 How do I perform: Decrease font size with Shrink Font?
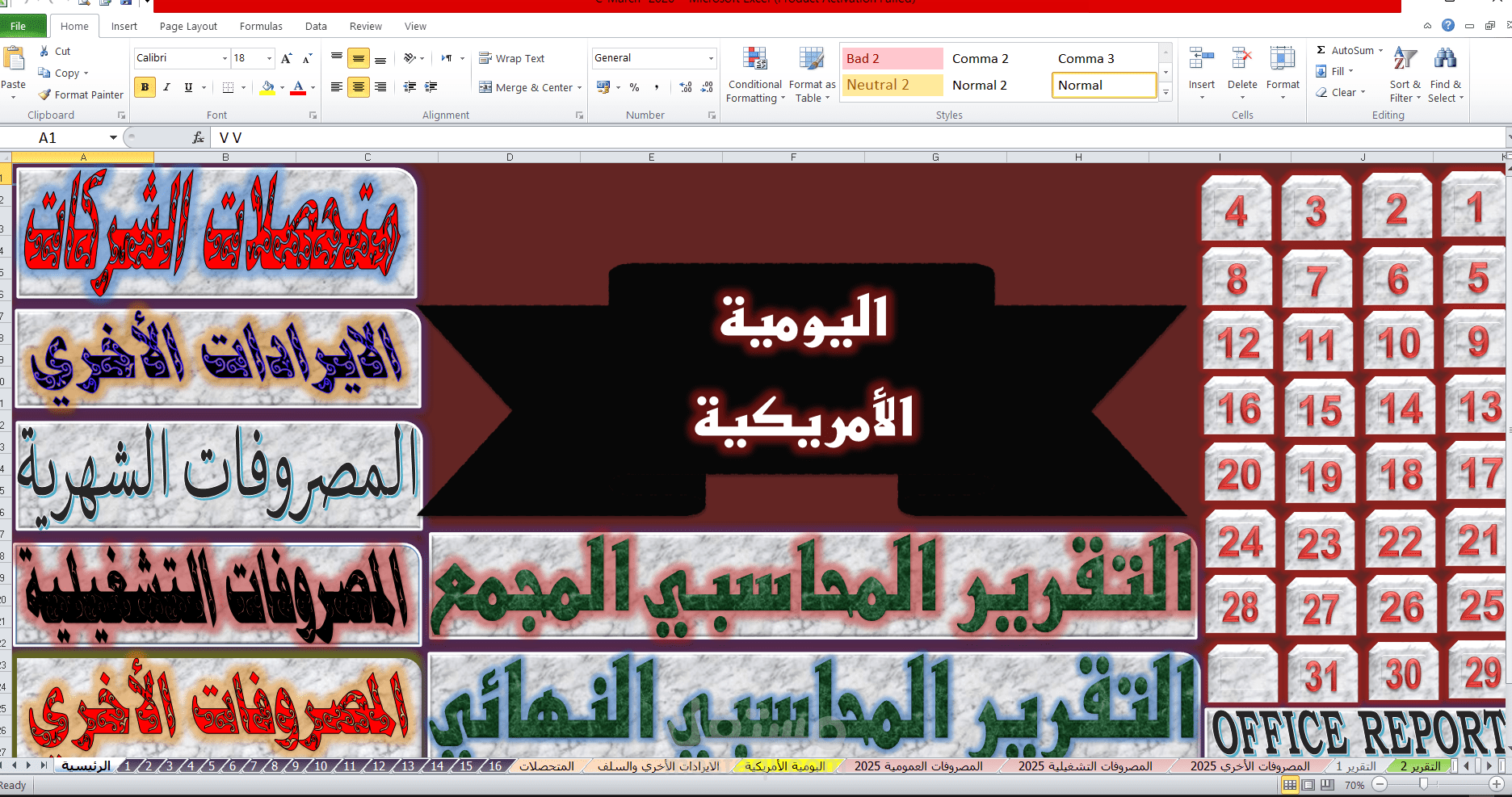coord(308,58)
